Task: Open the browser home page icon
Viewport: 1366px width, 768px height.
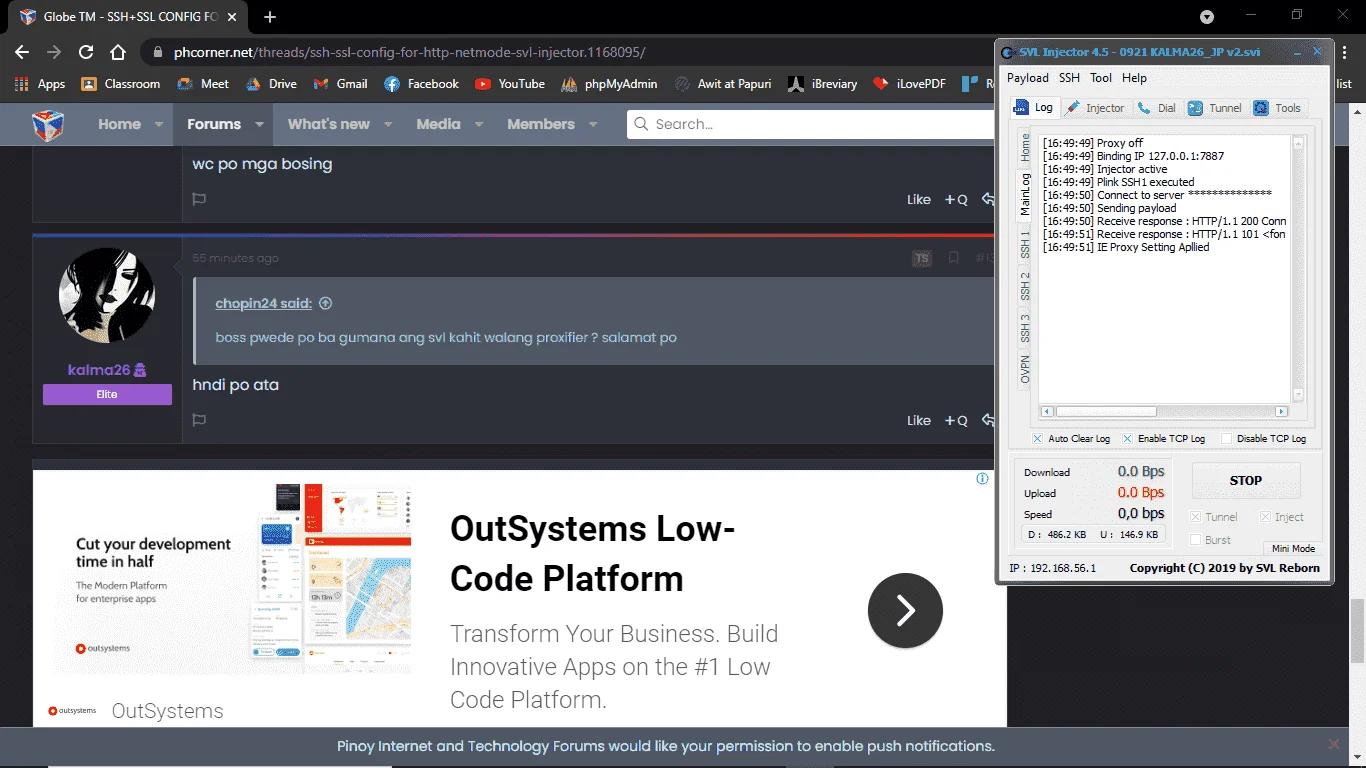Action: (x=118, y=52)
